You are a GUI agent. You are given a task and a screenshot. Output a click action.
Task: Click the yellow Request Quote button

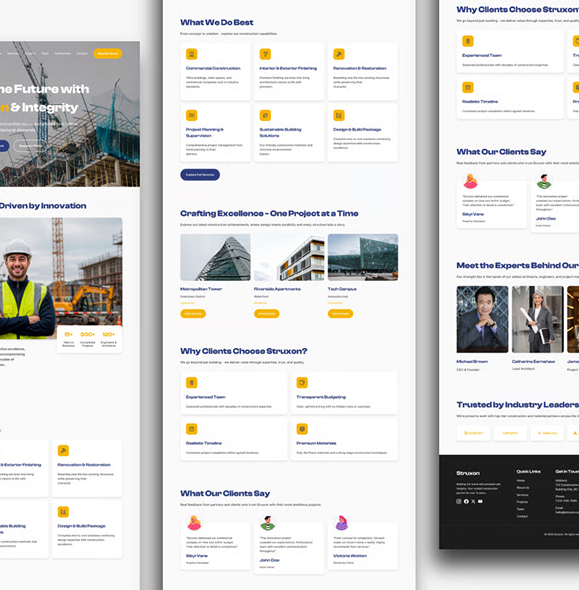(108, 53)
